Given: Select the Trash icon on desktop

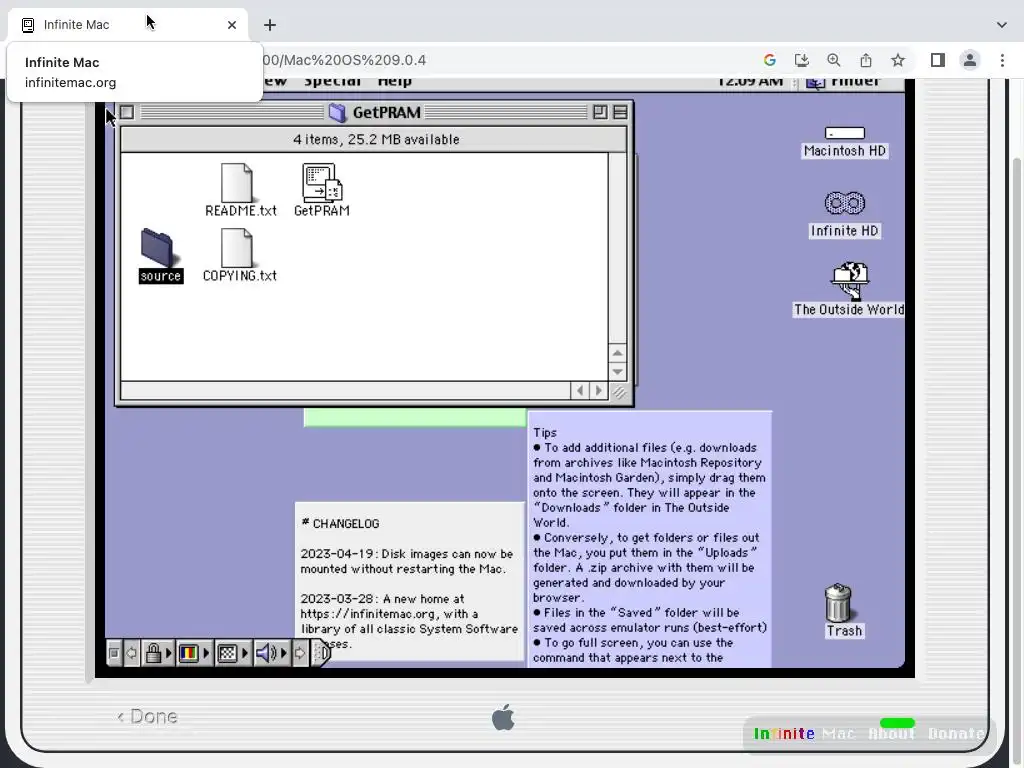Looking at the screenshot, I should 838,602.
